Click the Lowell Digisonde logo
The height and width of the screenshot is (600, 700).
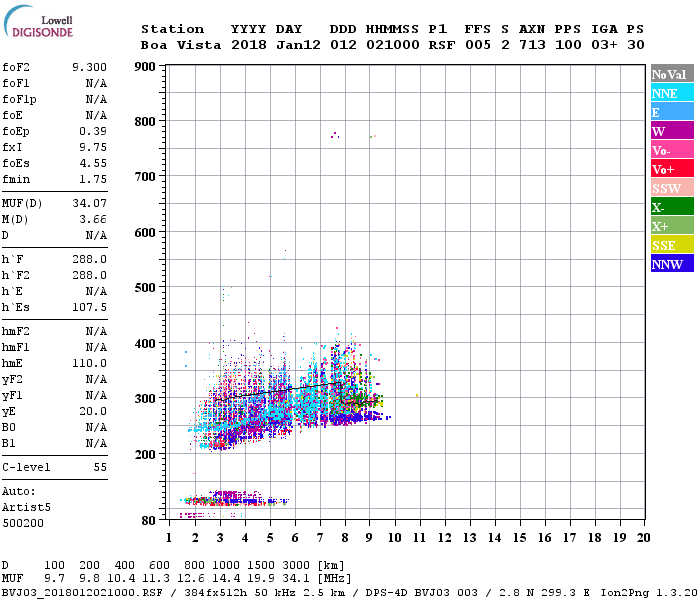coord(38,21)
